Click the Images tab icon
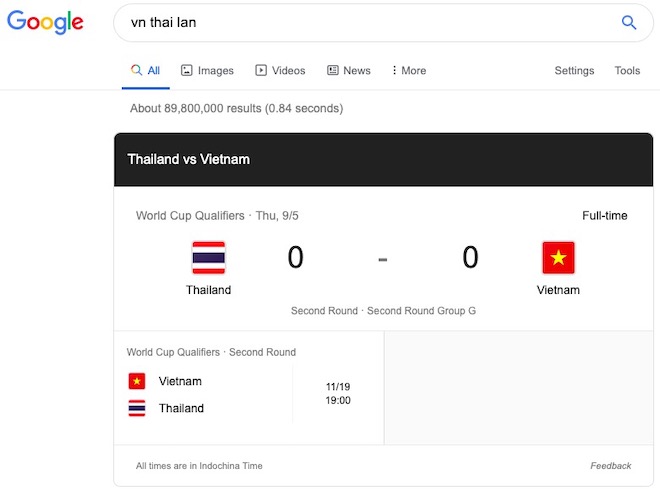 [186, 70]
